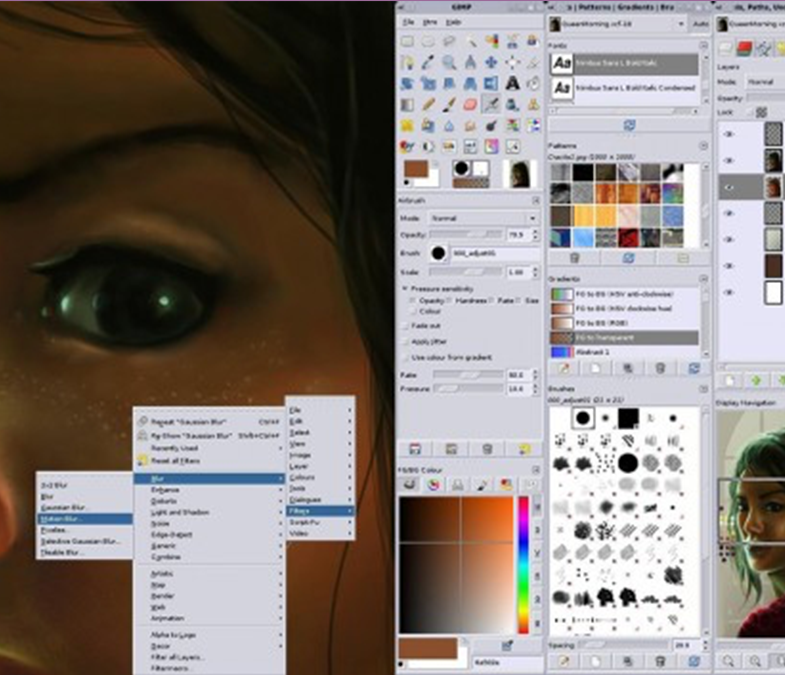Image resolution: width=785 pixels, height=675 pixels.
Task: Select the Ink tool
Action: (x=512, y=105)
